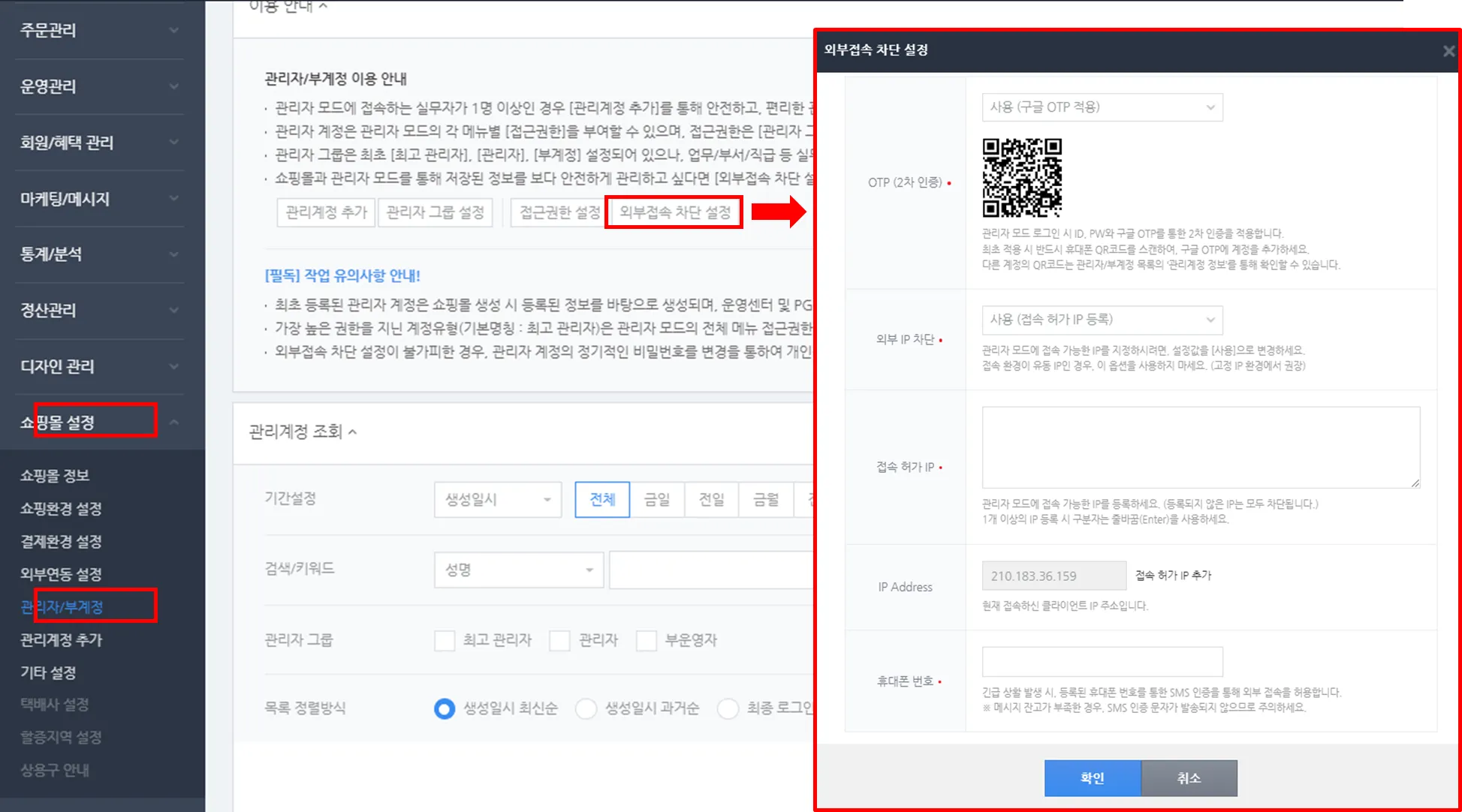Expand the 운영관리 sidebar menu chevron
The image size is (1462, 812).
point(174,87)
